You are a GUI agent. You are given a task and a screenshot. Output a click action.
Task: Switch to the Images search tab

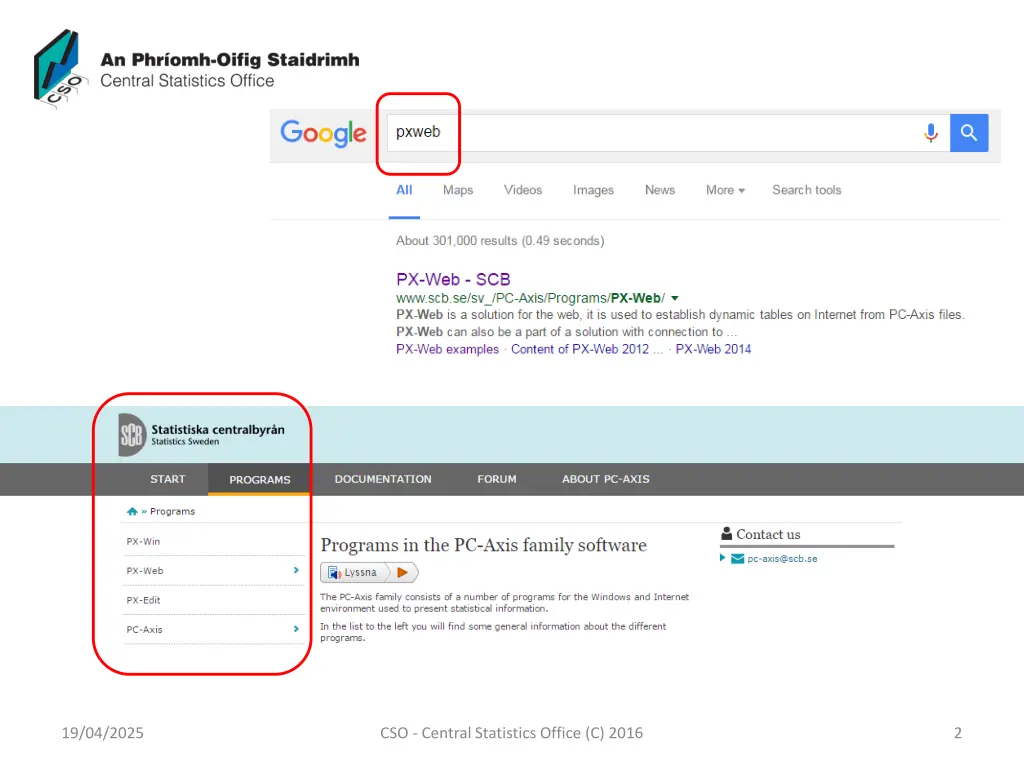pyautogui.click(x=593, y=190)
